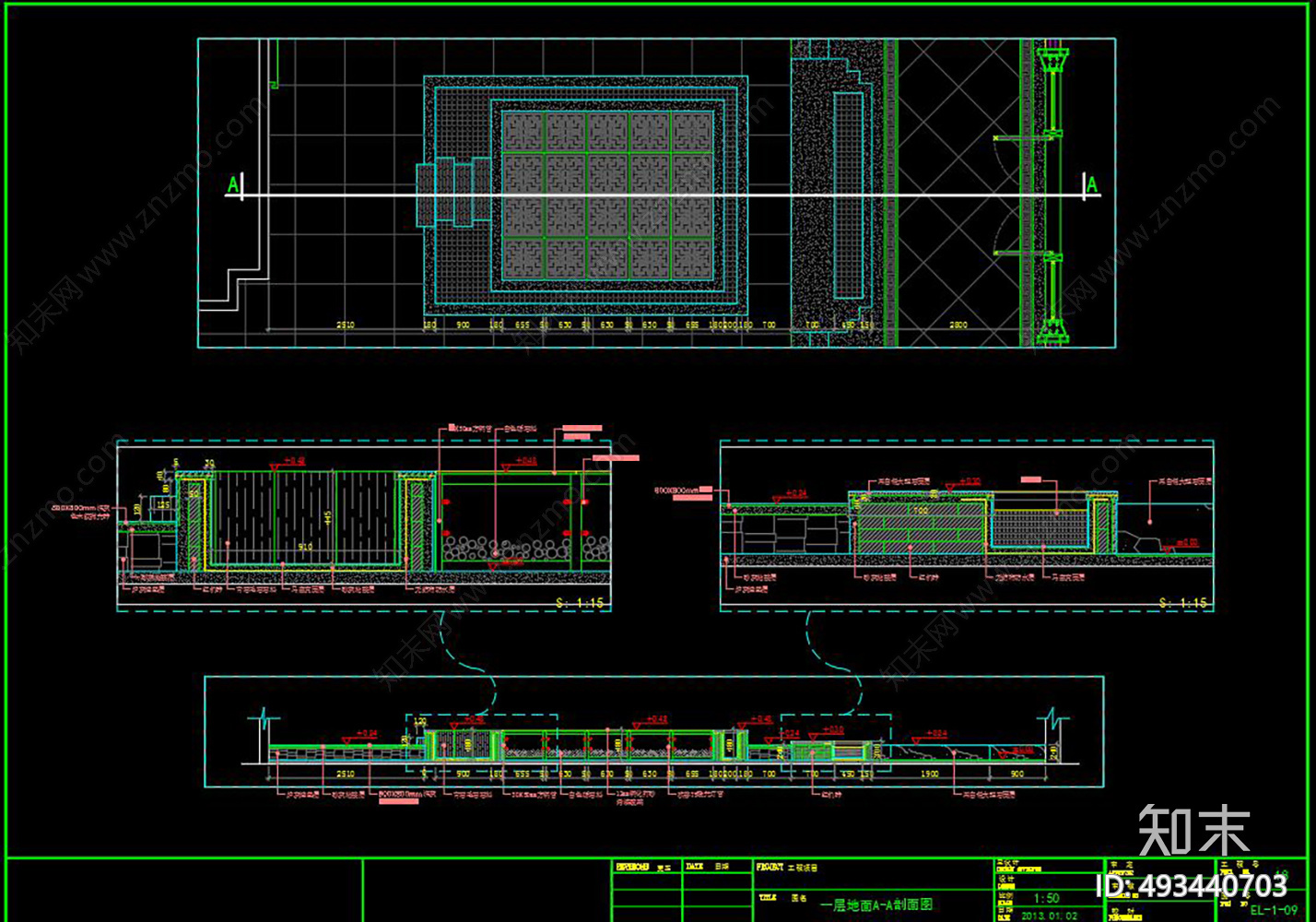Select the 1900 dimension in the long section
The image size is (1316, 922).
coord(929,774)
